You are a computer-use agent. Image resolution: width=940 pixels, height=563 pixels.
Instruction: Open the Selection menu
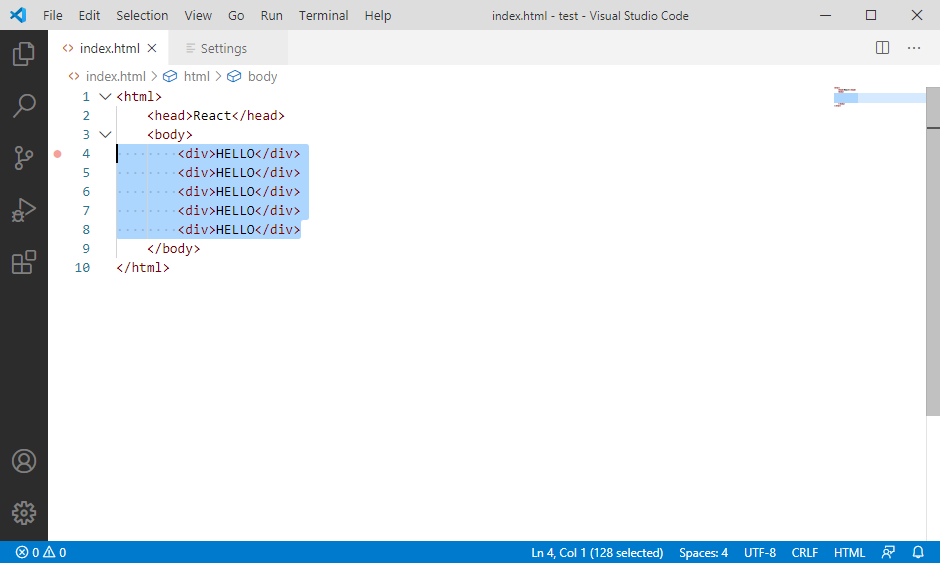pyautogui.click(x=142, y=16)
